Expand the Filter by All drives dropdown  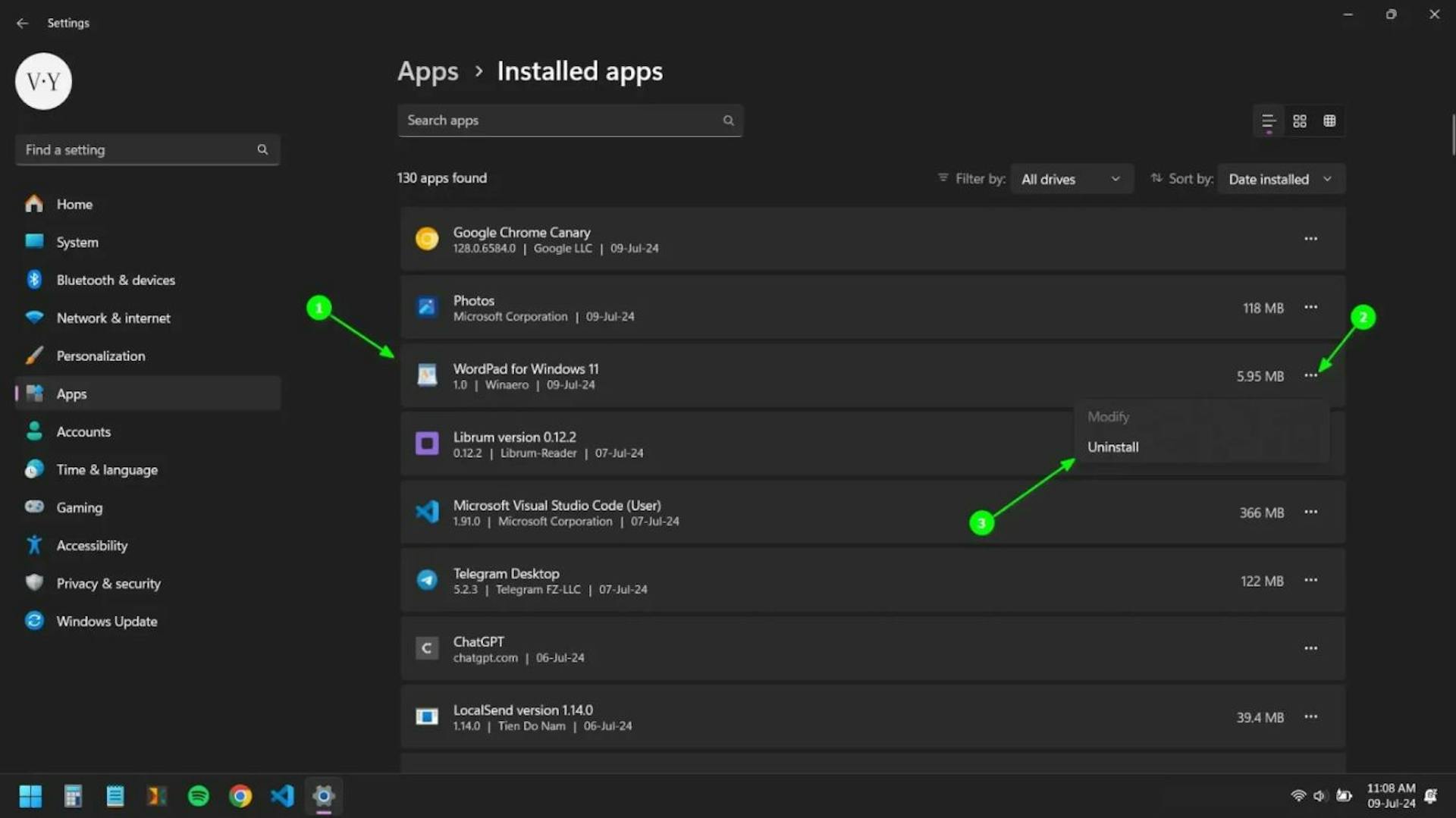(x=1071, y=179)
